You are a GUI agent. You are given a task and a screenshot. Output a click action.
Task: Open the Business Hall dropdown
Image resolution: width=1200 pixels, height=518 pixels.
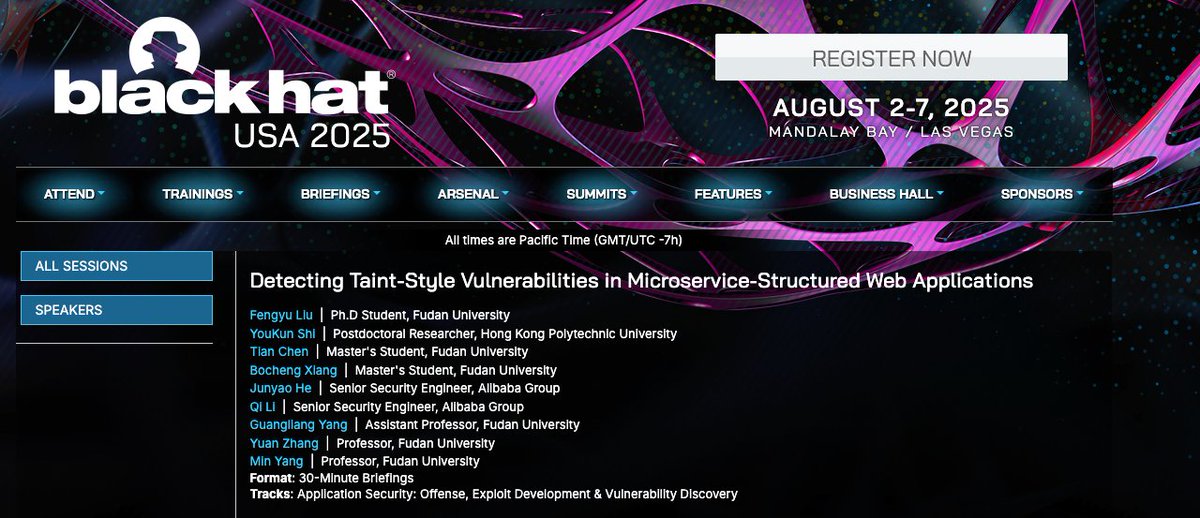(887, 194)
